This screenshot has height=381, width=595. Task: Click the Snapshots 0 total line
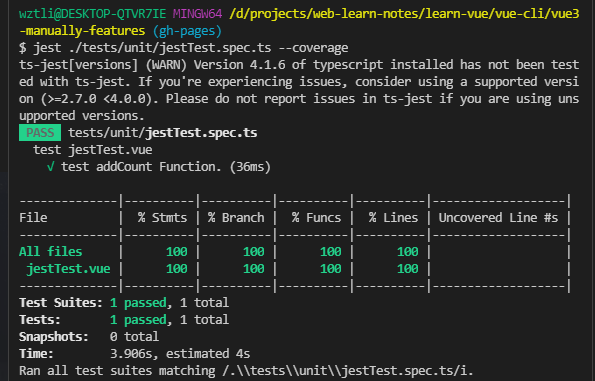[89, 337]
